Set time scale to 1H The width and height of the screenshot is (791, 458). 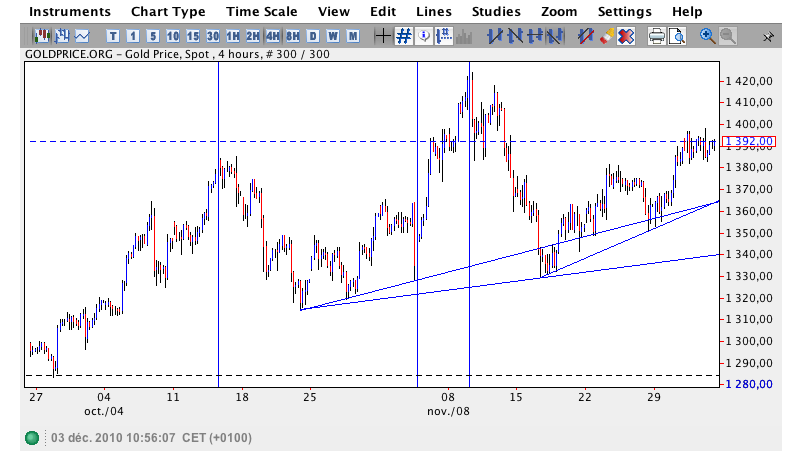point(233,36)
